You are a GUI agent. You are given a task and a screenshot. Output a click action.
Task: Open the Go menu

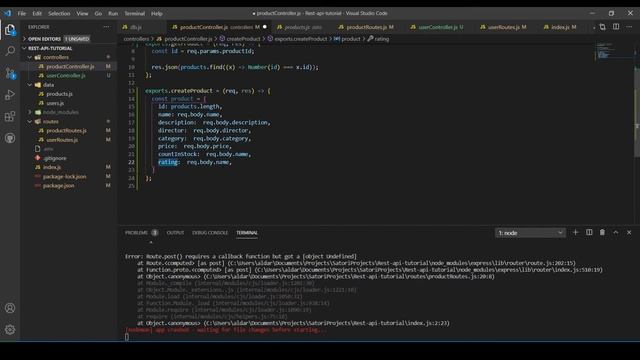pyautogui.click(x=98, y=13)
